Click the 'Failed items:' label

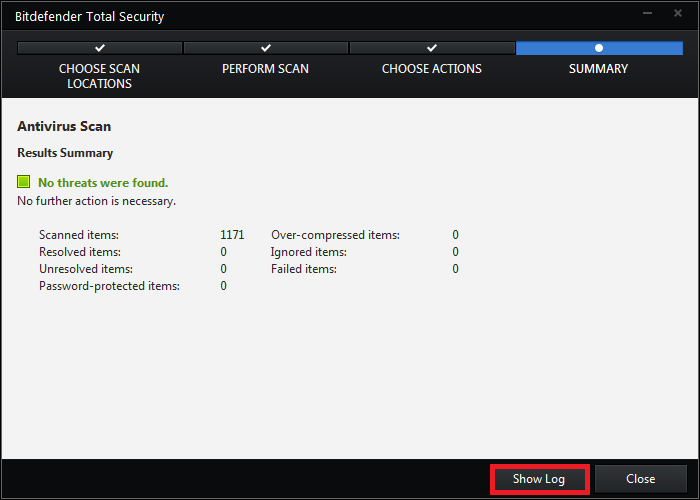pos(304,269)
